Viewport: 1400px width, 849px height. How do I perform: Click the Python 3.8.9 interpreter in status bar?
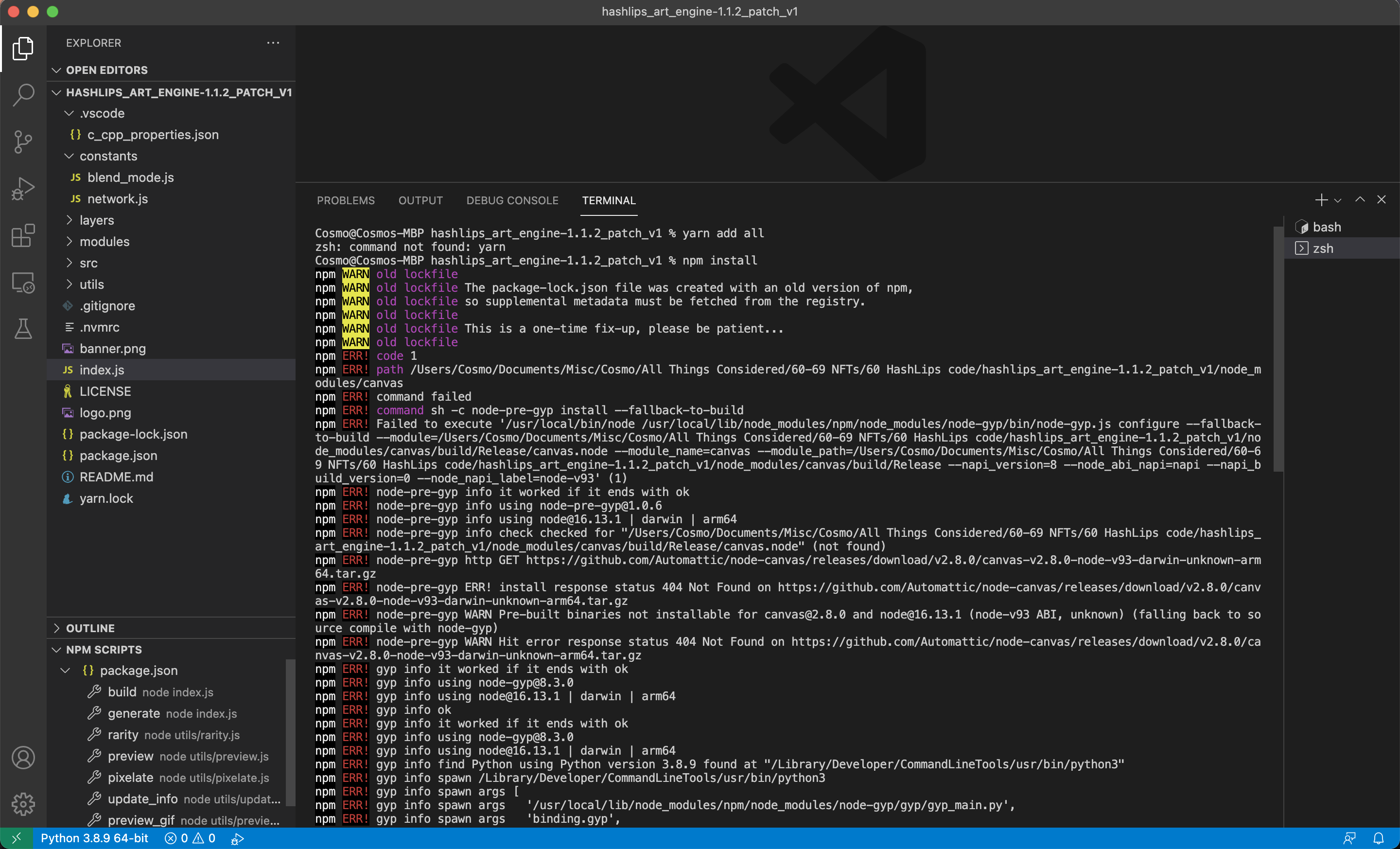[x=94, y=838]
